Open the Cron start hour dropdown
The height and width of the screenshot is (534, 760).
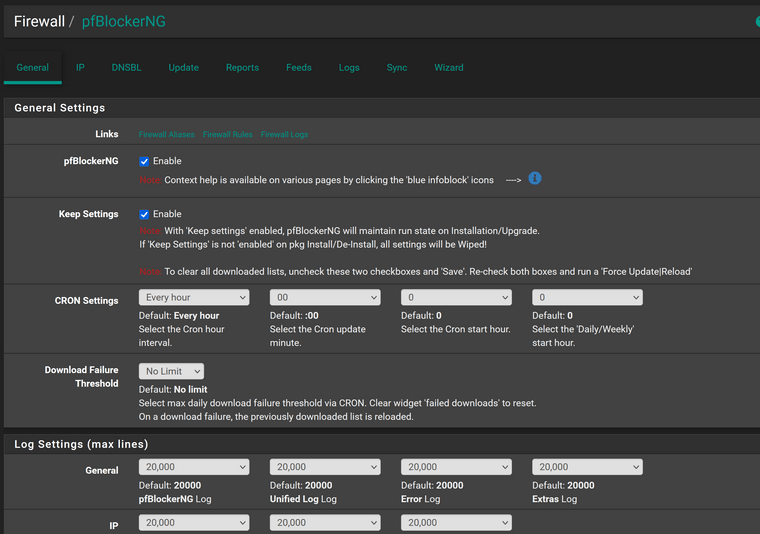point(456,297)
